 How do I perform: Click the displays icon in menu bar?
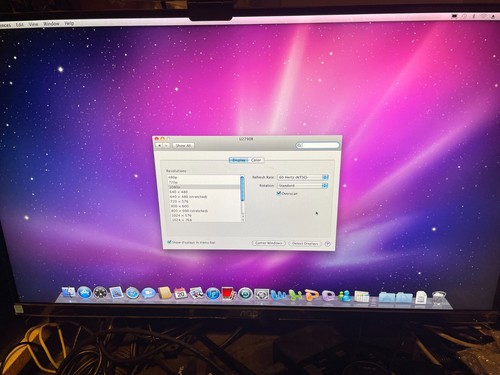pos(454,16)
